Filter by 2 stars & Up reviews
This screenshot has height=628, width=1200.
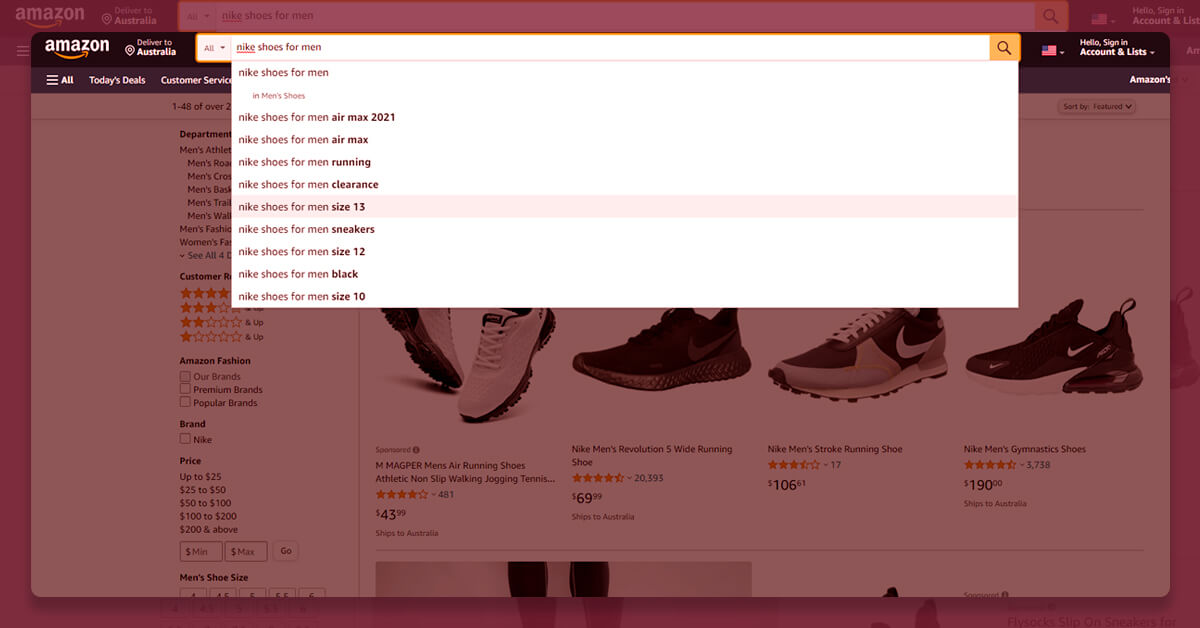(x=222, y=322)
